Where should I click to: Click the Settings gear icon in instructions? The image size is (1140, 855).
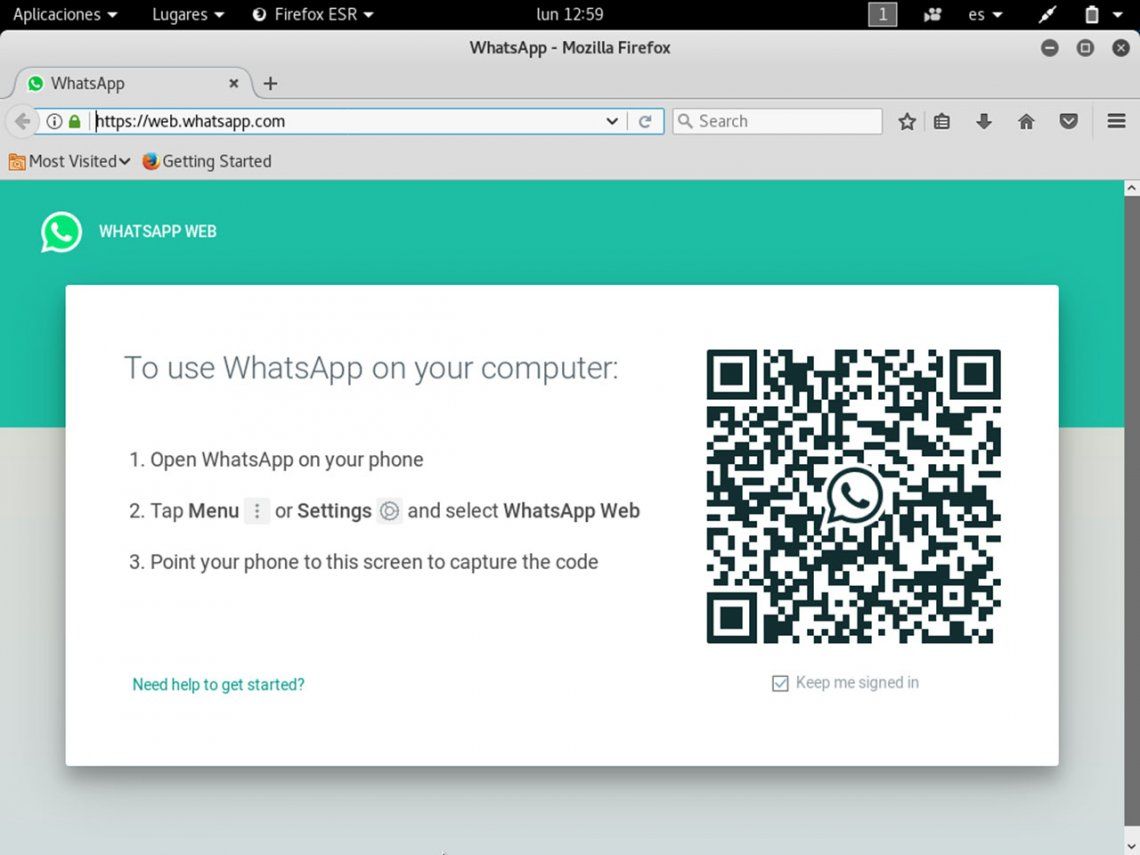tap(390, 511)
